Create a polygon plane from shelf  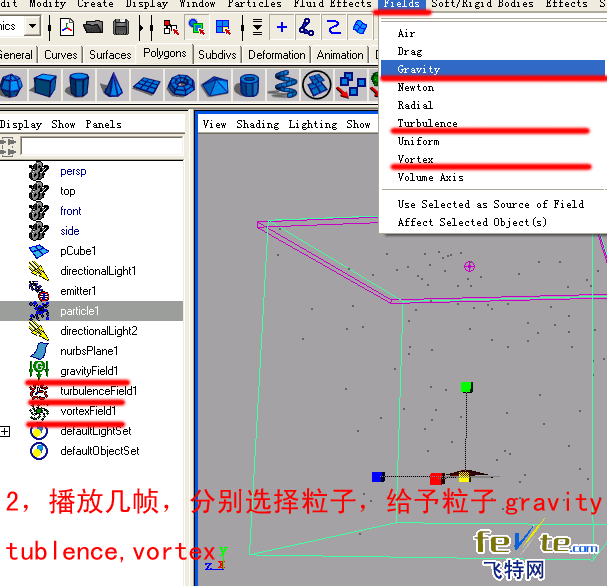coord(146,85)
